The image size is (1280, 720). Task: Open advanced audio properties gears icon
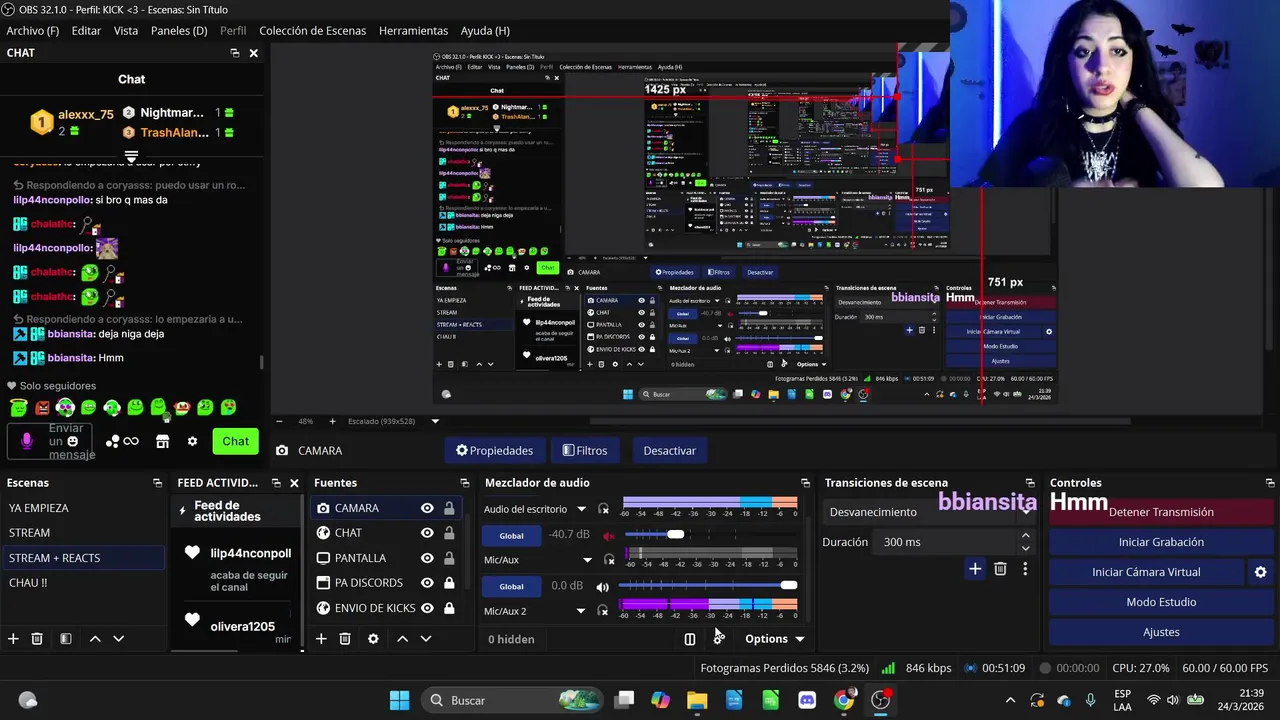[717, 639]
